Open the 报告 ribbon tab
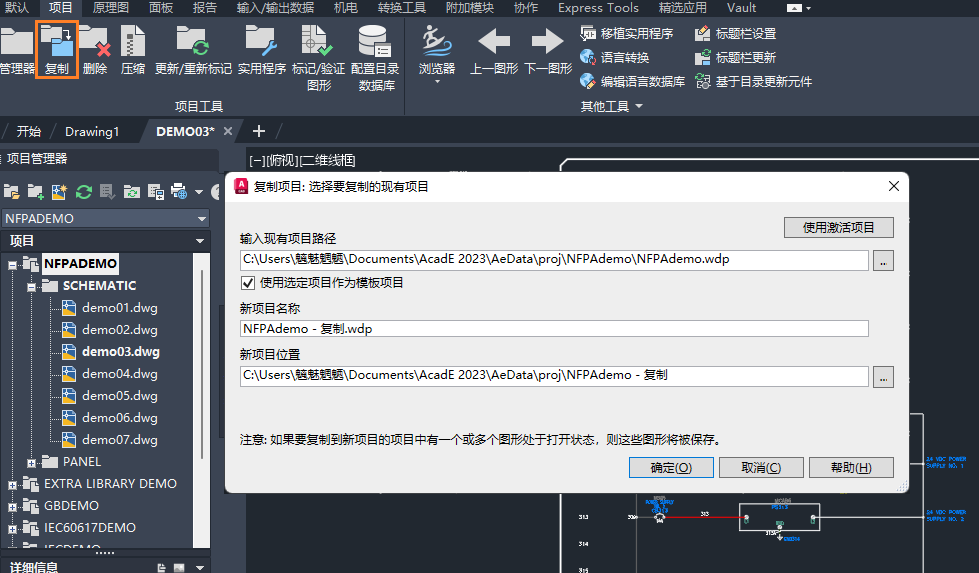The image size is (979, 573). click(x=205, y=8)
